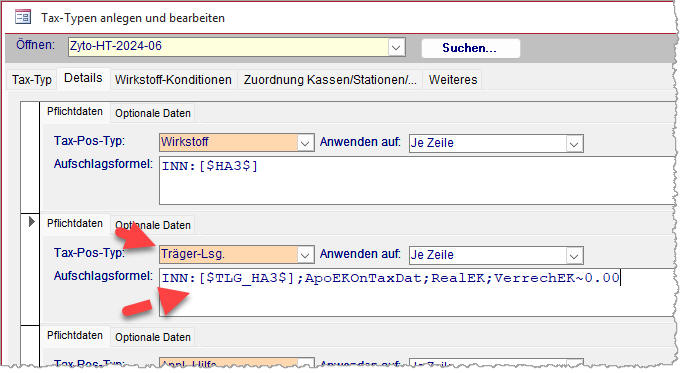Switch to the Tax-Typ tab
The image size is (682, 373).
click(32, 80)
